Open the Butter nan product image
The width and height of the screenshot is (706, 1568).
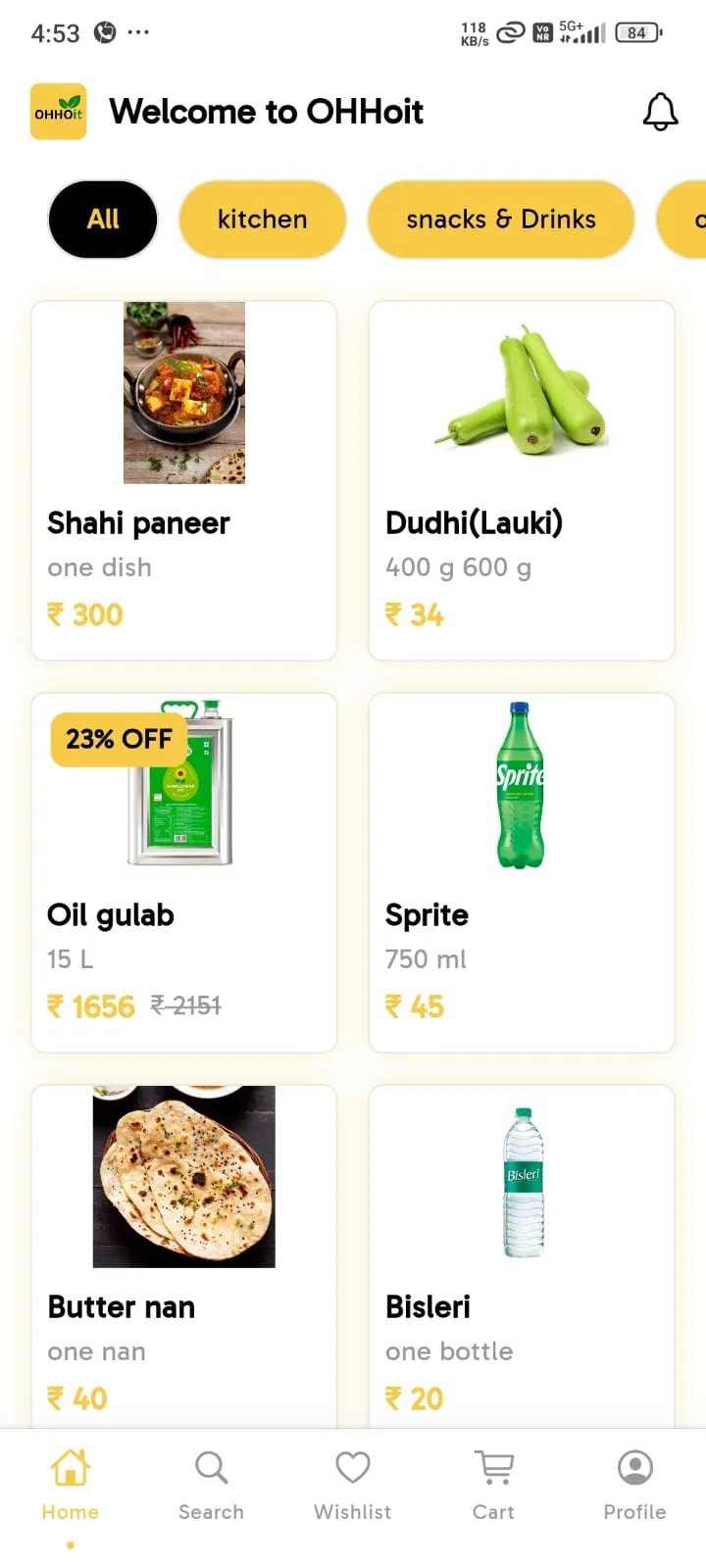(x=184, y=1176)
